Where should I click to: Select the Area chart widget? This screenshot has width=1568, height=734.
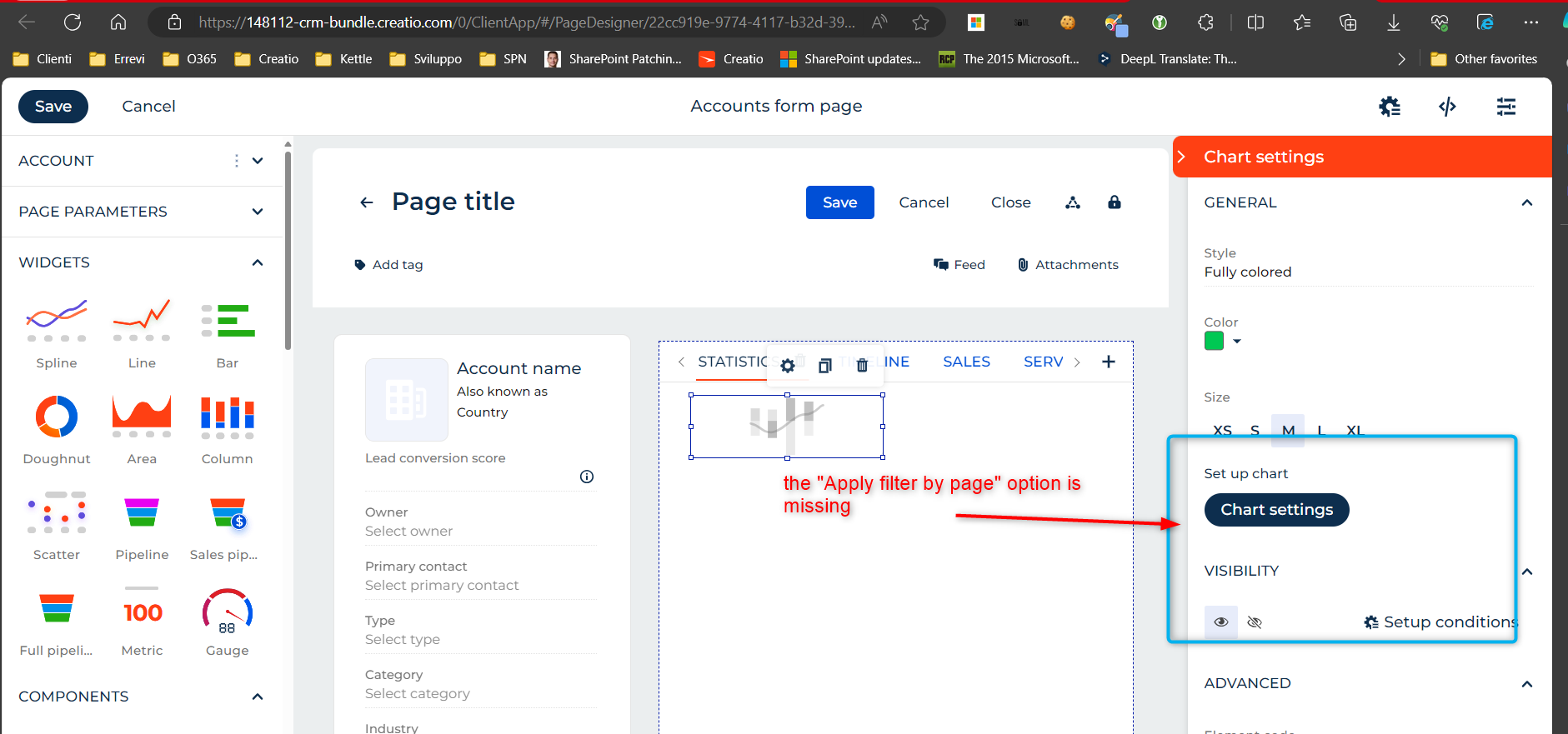(142, 429)
